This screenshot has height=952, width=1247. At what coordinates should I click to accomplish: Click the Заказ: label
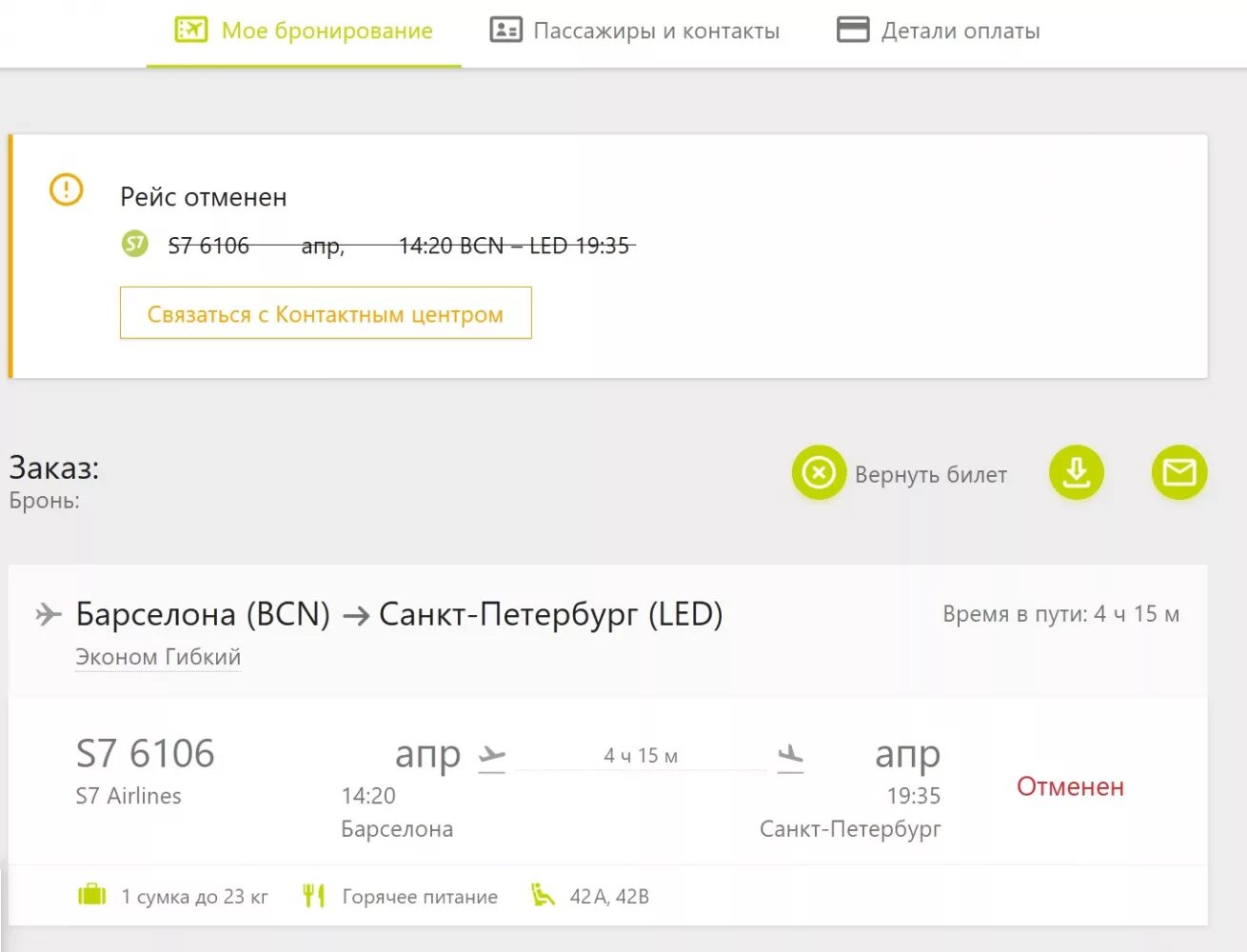[54, 467]
